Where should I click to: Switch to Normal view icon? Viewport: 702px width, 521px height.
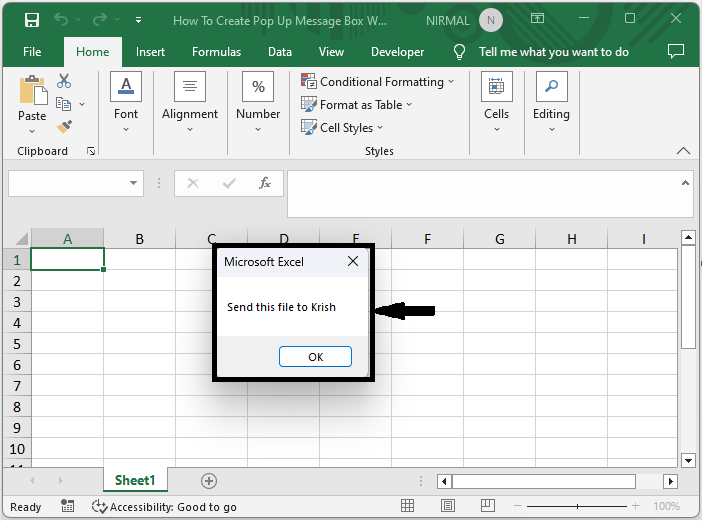click(x=407, y=506)
